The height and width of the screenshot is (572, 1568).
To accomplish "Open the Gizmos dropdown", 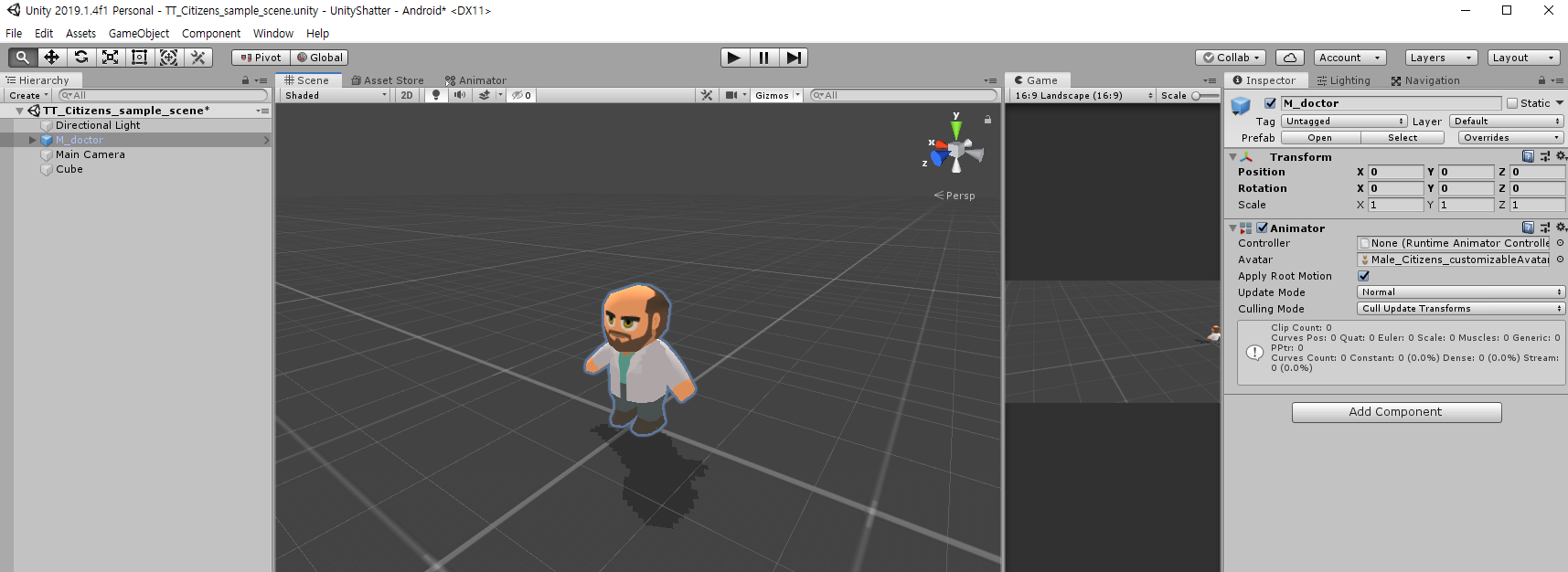I will 777,95.
